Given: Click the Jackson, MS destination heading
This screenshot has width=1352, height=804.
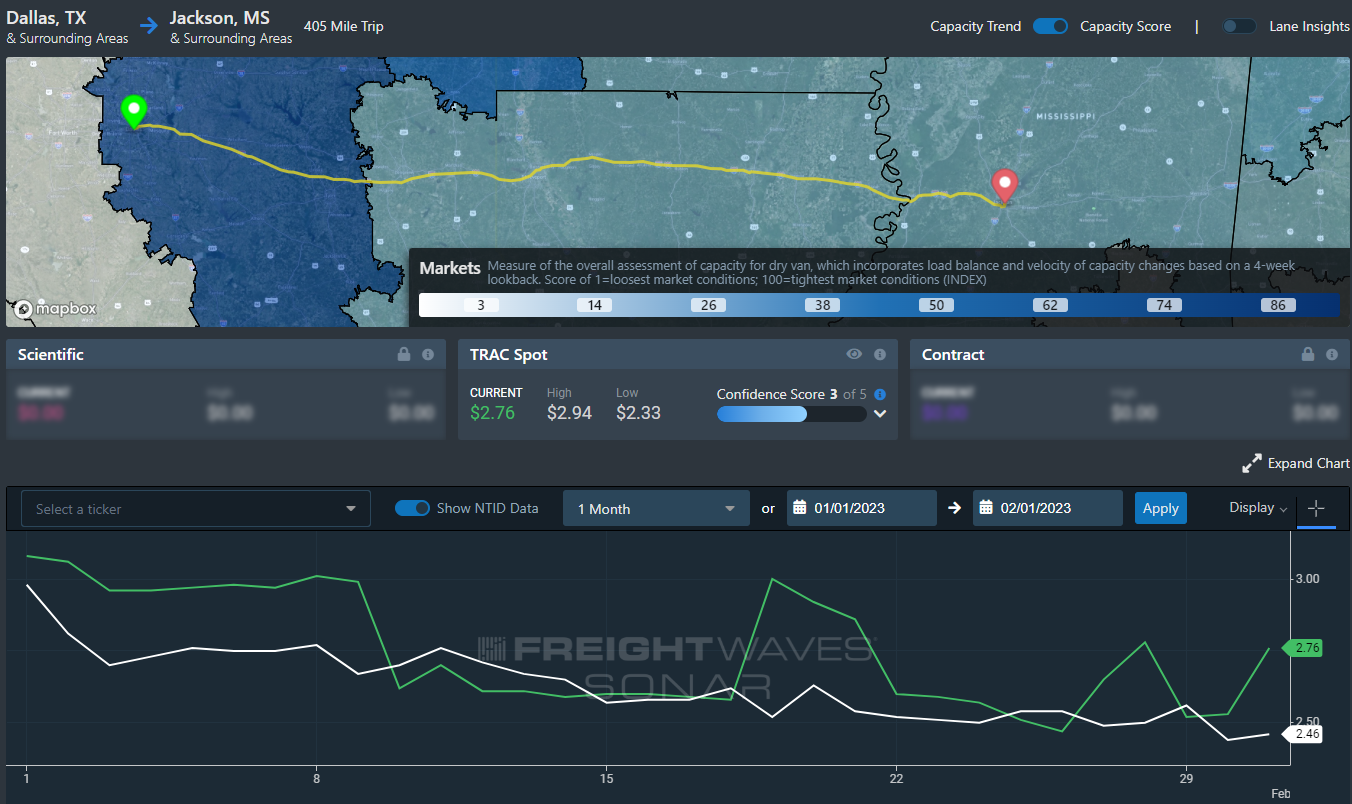Looking at the screenshot, I should click(221, 18).
